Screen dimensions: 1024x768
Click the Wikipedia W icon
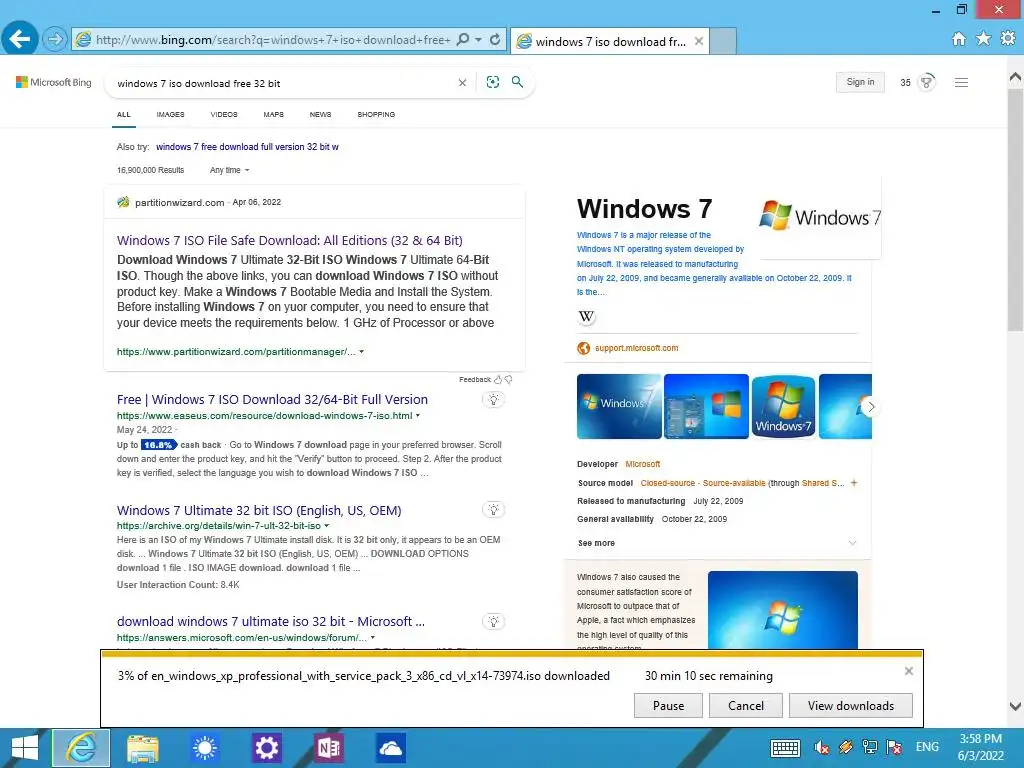586,317
